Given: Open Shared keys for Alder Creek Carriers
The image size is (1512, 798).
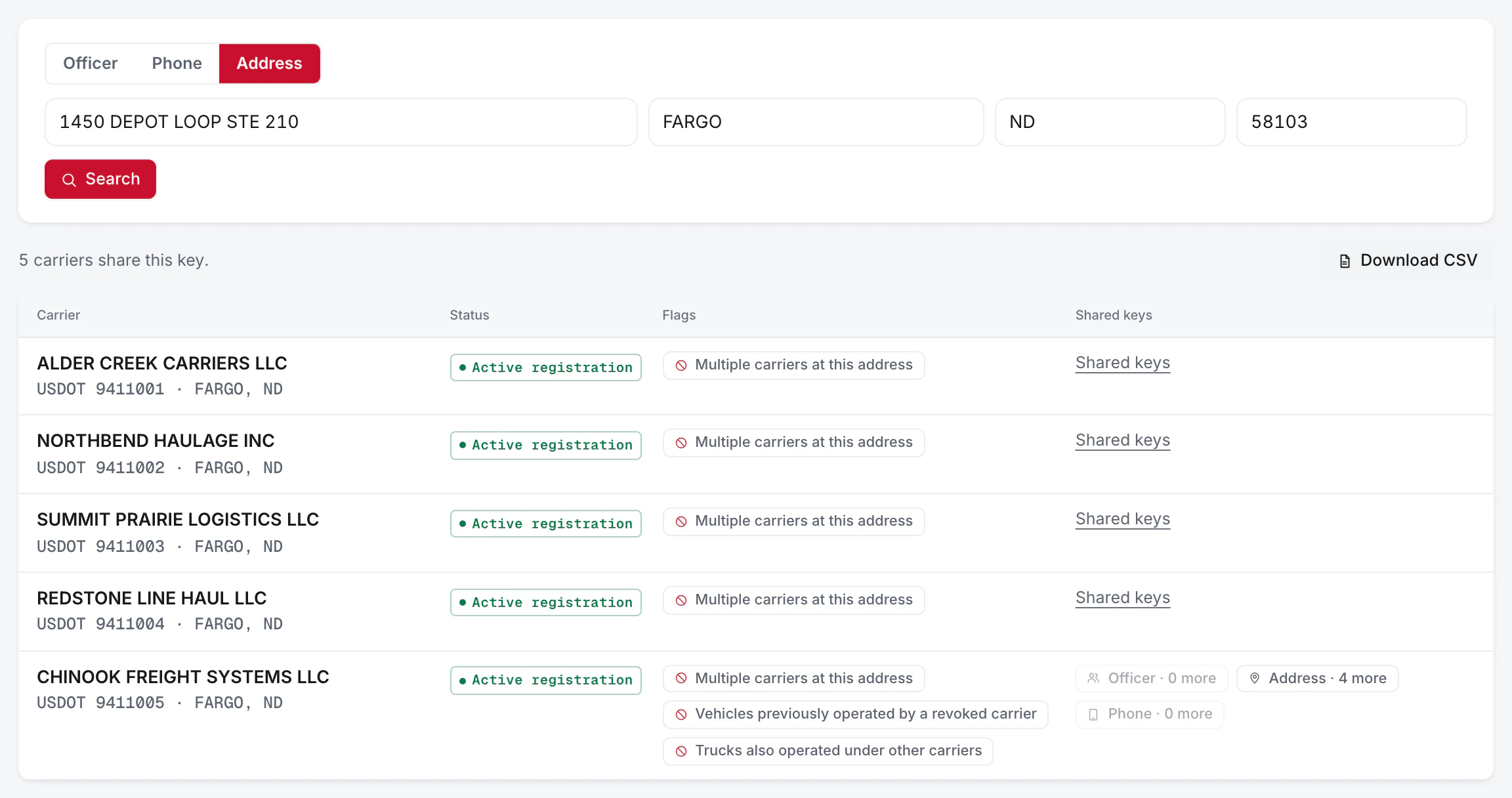Looking at the screenshot, I should 1122,363.
